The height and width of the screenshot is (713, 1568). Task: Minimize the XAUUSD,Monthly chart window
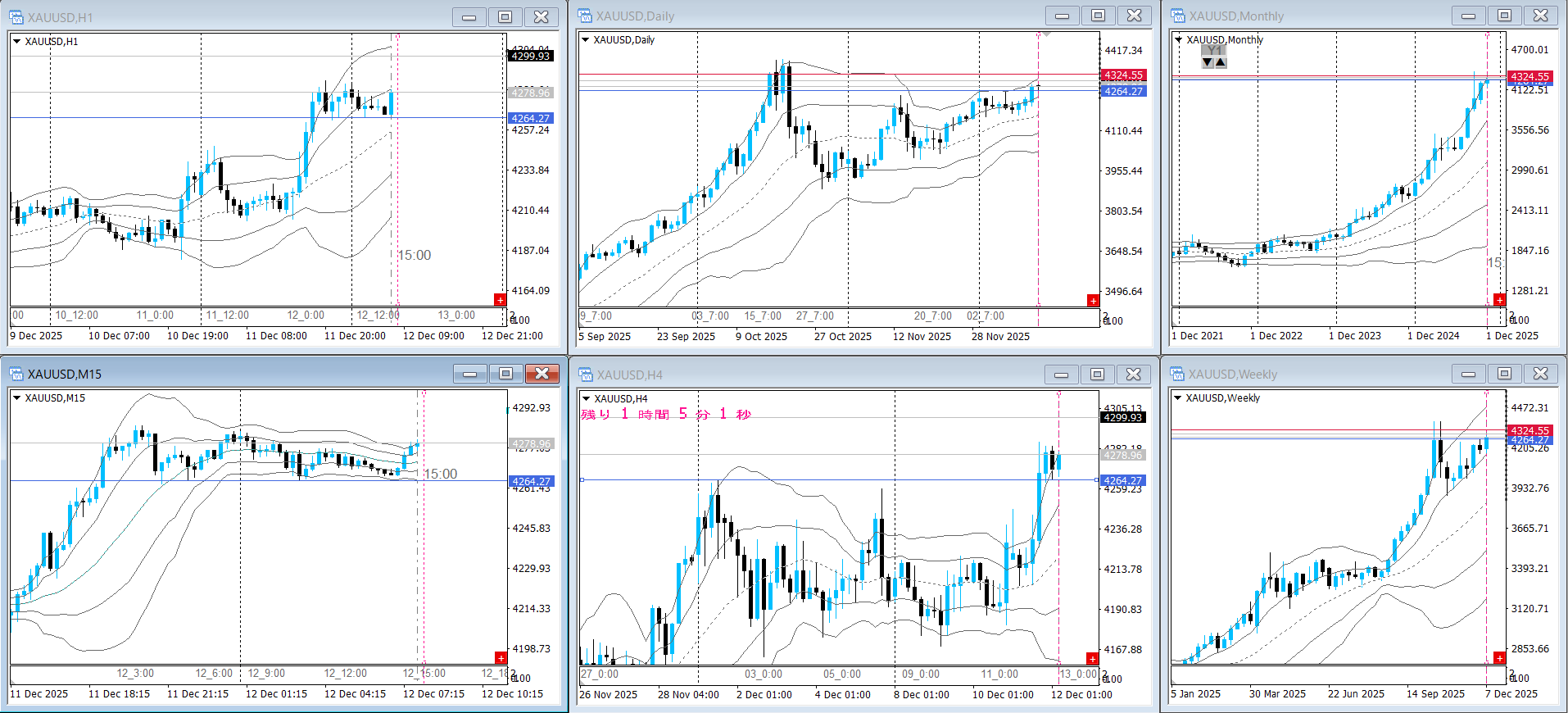pyautogui.click(x=1468, y=16)
